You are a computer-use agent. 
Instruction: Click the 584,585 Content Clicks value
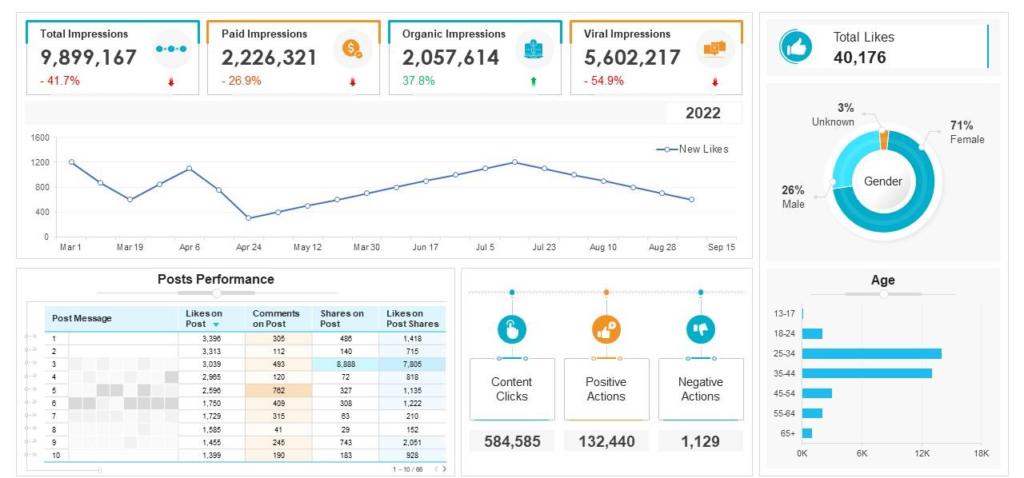[512, 441]
